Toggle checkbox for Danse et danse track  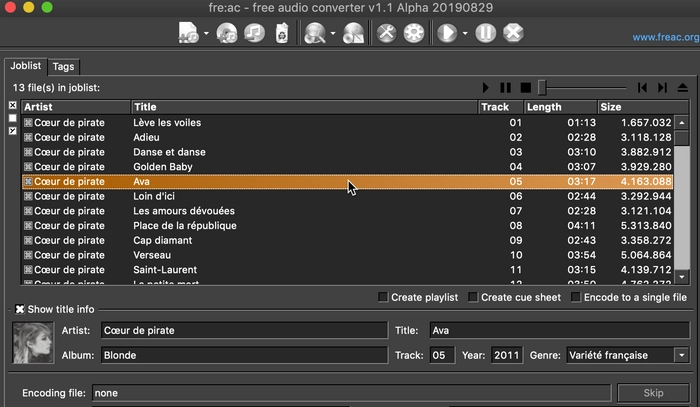point(28,152)
